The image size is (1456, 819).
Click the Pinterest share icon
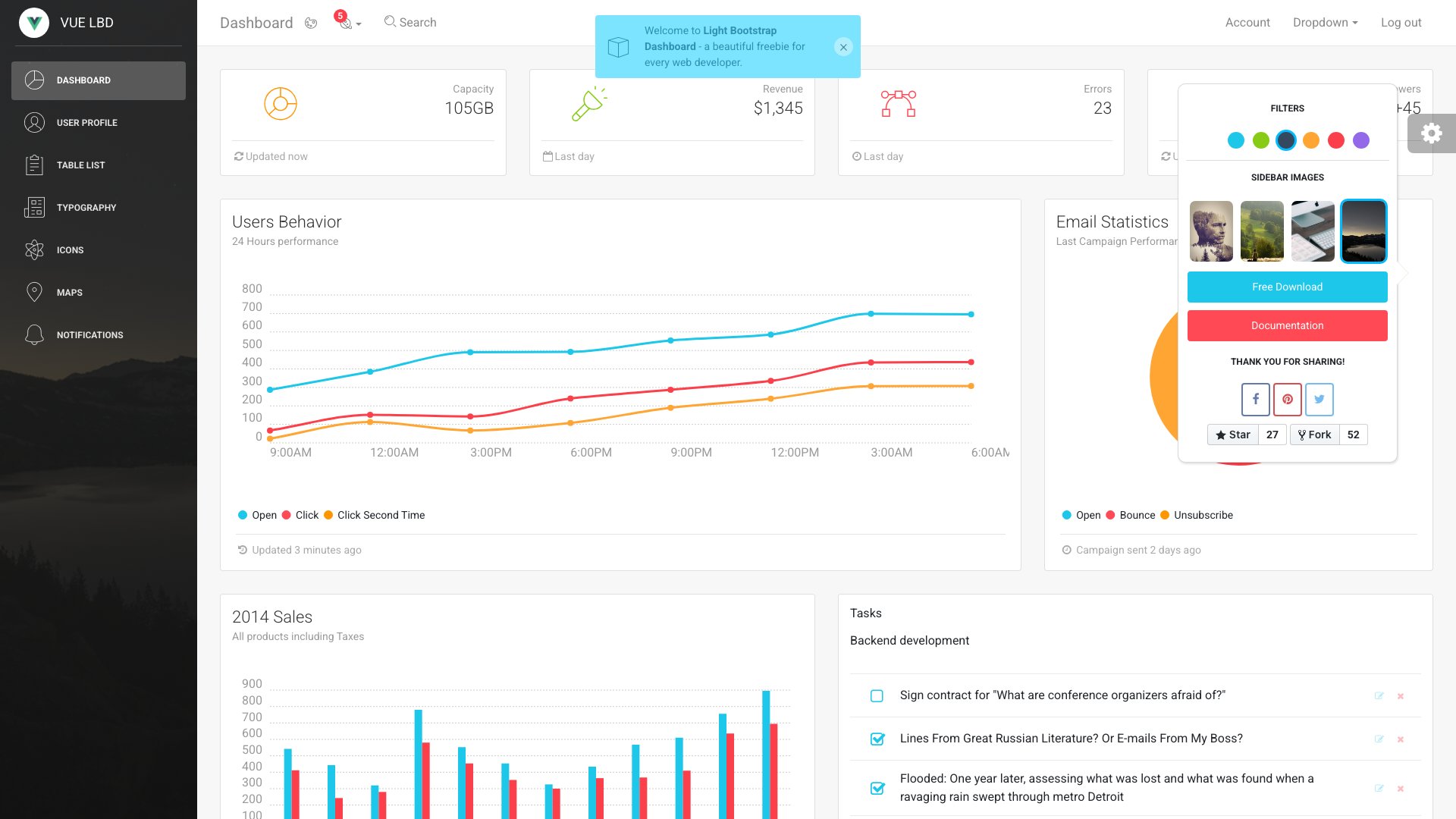point(1287,400)
